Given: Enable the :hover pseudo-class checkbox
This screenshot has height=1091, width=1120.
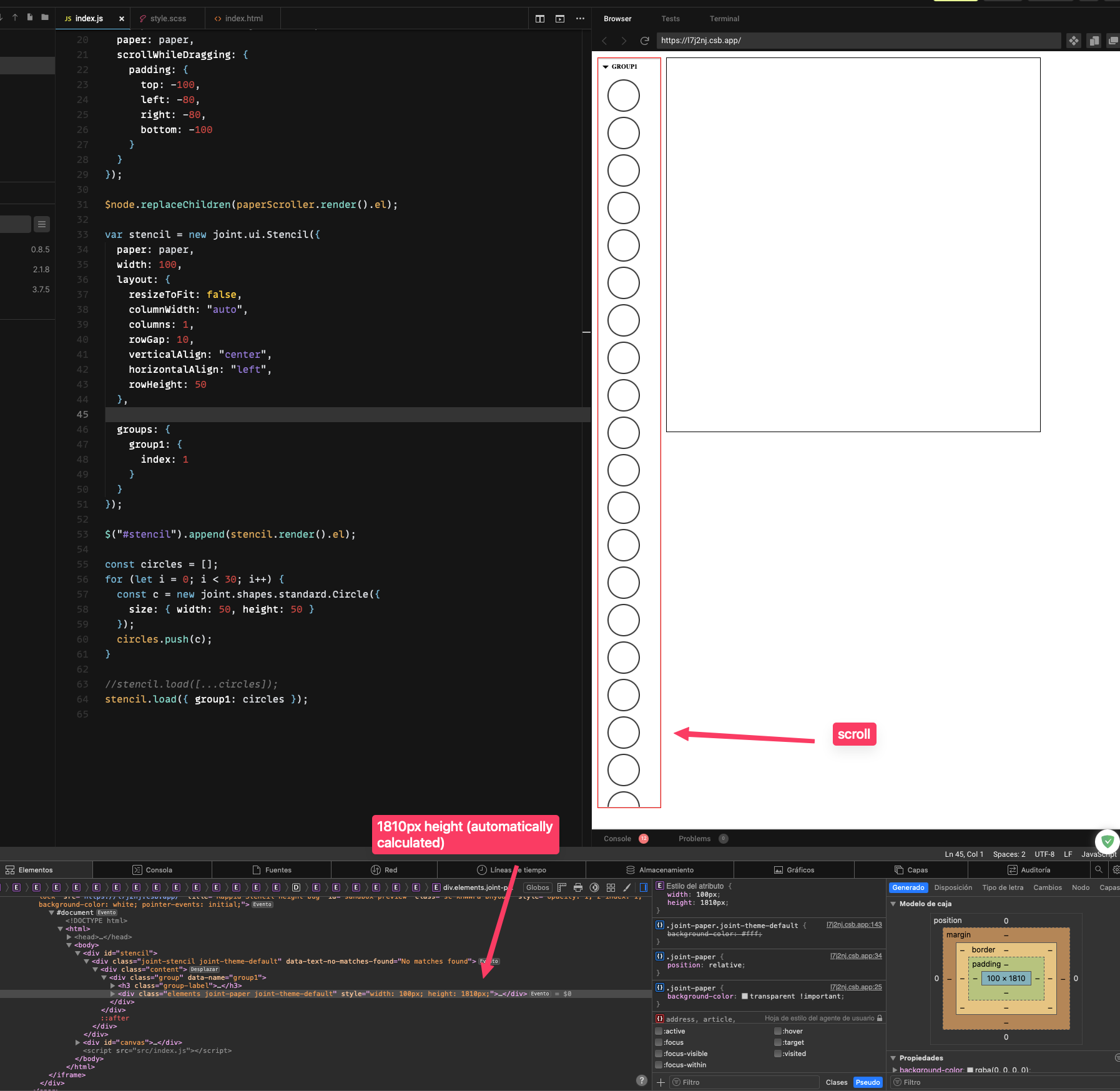Looking at the screenshot, I should coord(777,1031).
